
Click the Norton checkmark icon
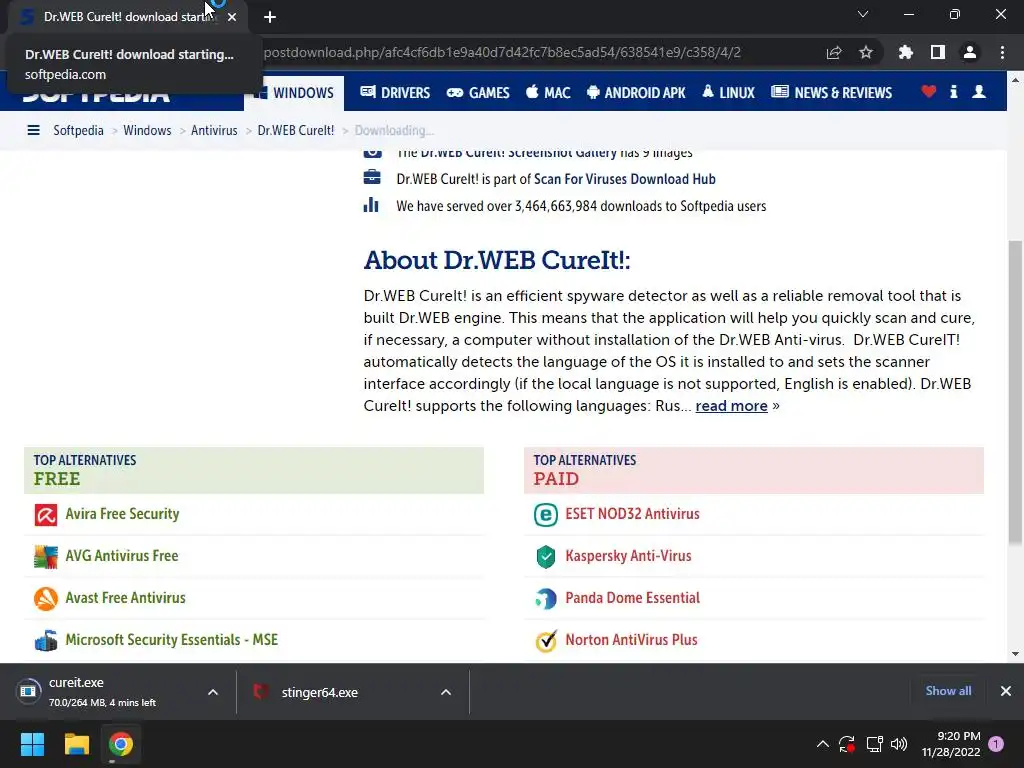tap(546, 641)
